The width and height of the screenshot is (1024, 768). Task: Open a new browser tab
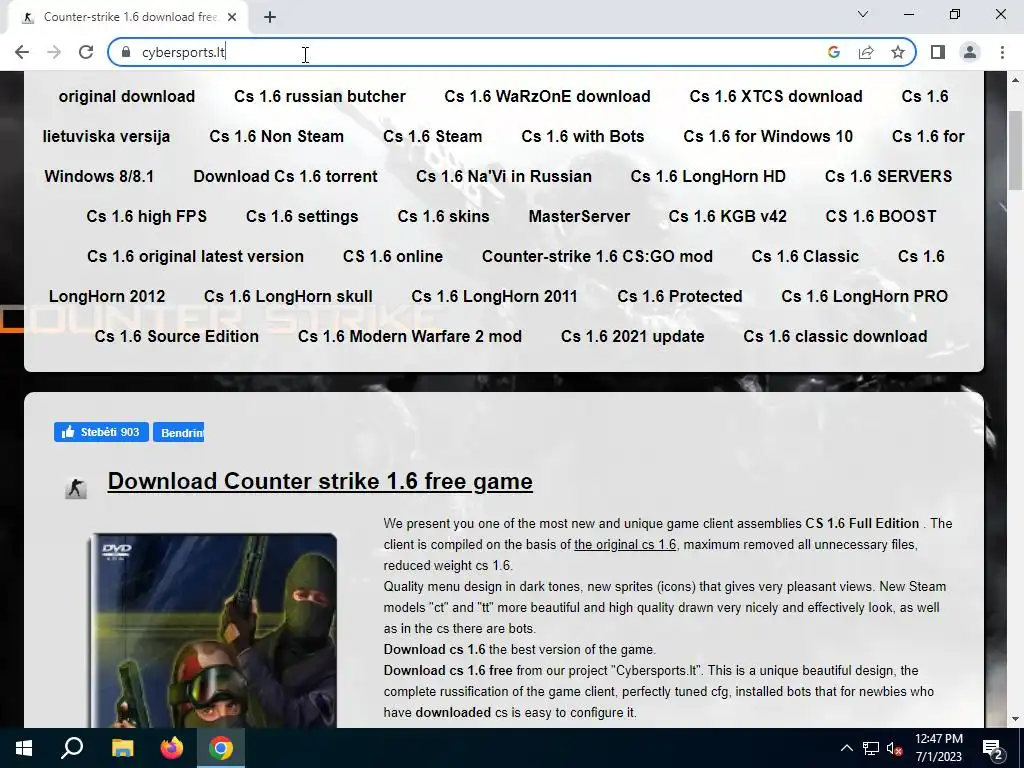pyautogui.click(x=270, y=17)
